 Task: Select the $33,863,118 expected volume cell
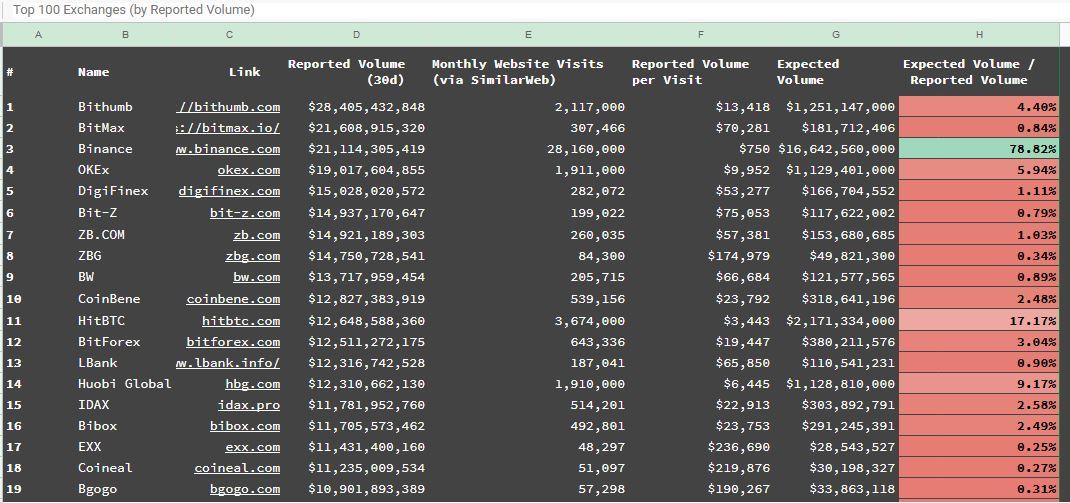tap(836, 489)
